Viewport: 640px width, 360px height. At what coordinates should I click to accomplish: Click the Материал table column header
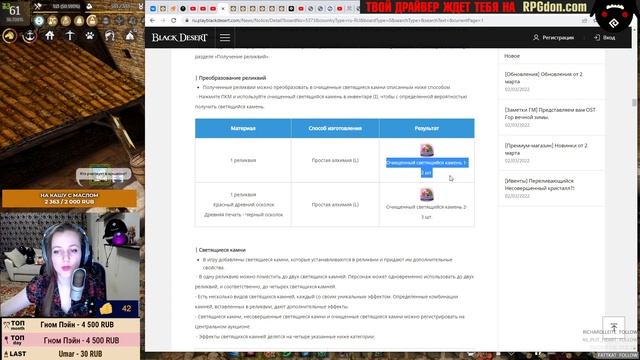(x=243, y=128)
